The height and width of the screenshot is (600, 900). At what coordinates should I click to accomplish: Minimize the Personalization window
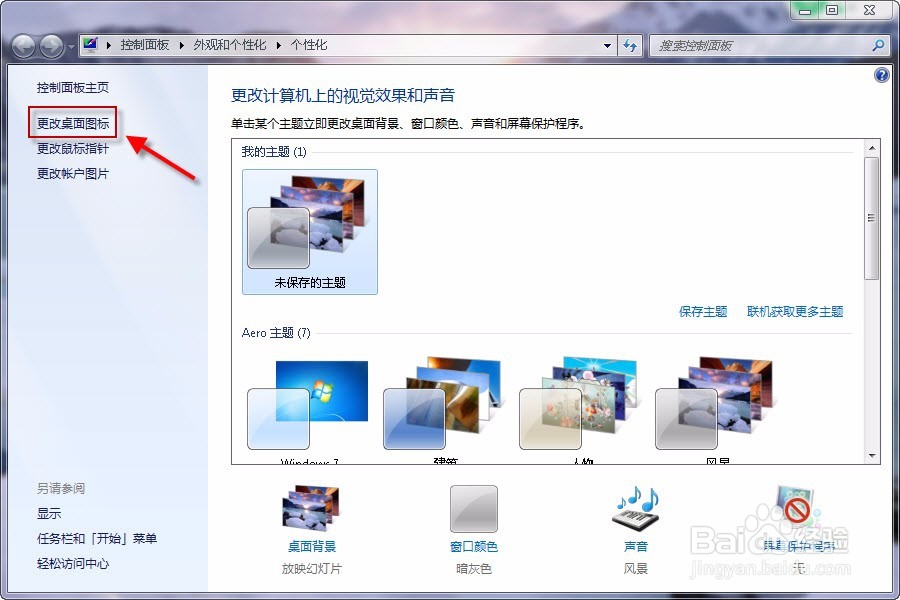(805, 10)
